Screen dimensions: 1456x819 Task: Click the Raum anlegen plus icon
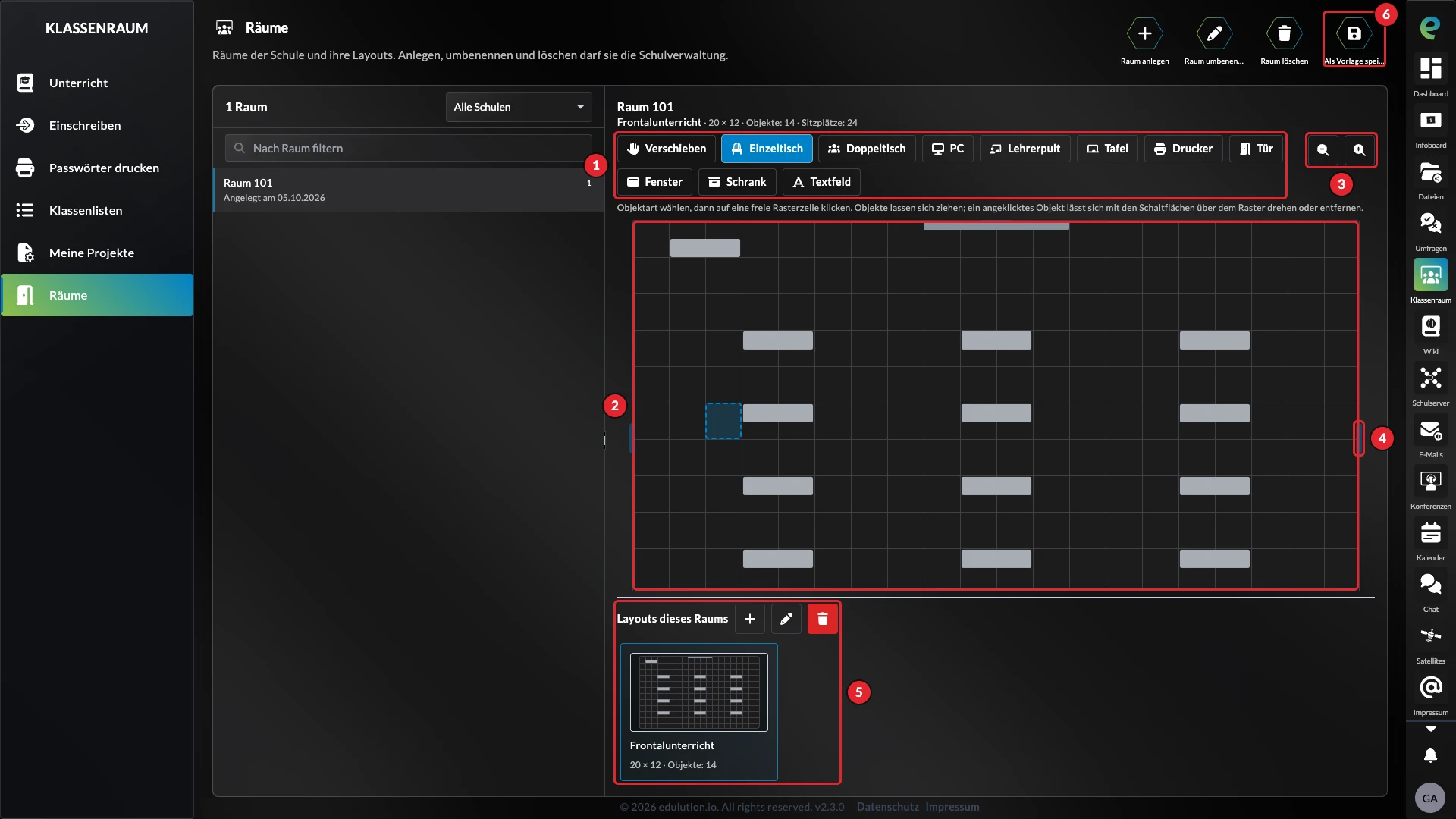tap(1144, 33)
